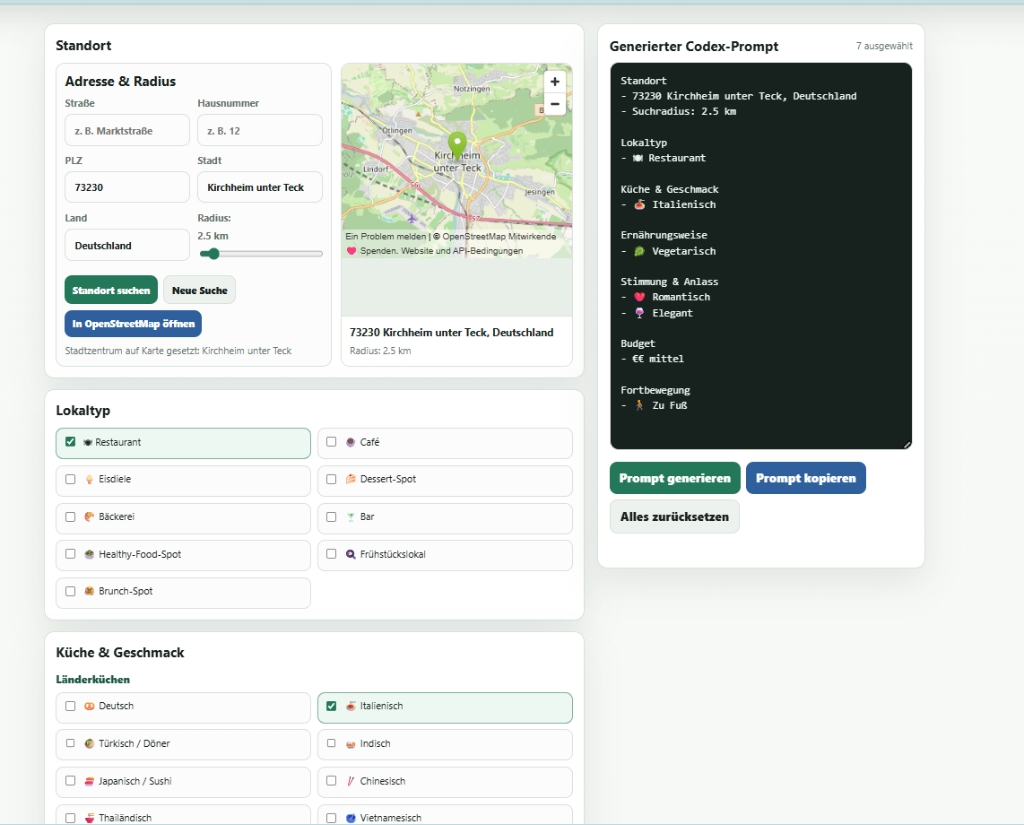
Task: Zoom out on the map with minus button
Action: point(554,104)
